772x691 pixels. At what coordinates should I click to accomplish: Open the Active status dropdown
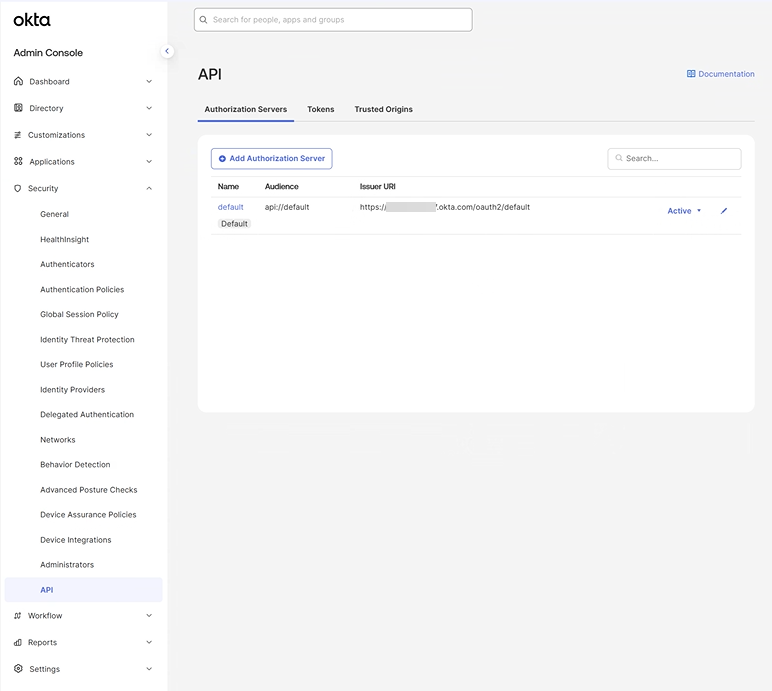[x=684, y=211]
